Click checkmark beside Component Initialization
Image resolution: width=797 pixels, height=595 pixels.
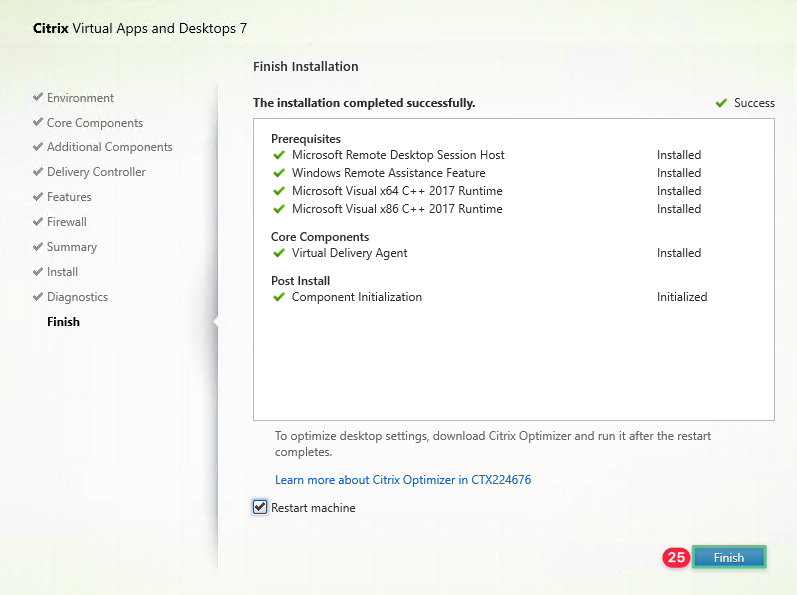click(x=279, y=297)
